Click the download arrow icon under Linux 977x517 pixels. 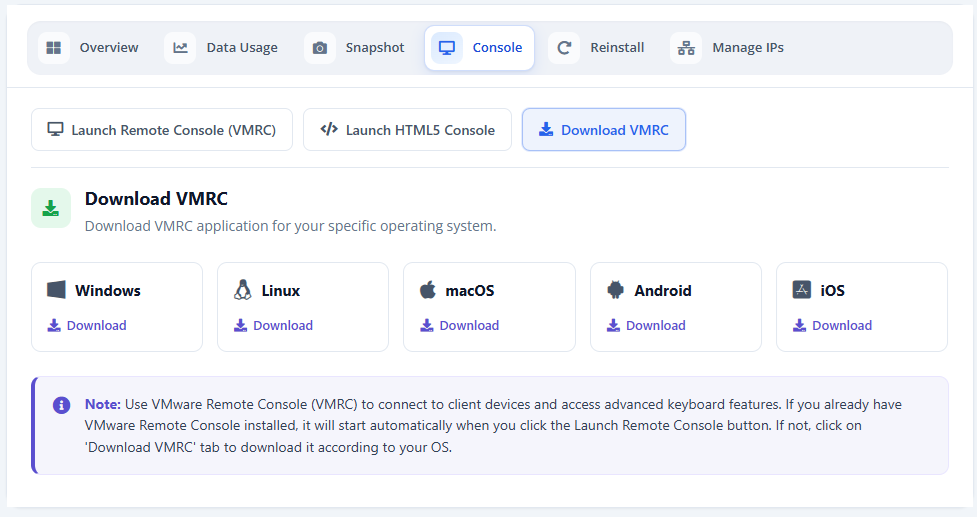tap(241, 325)
